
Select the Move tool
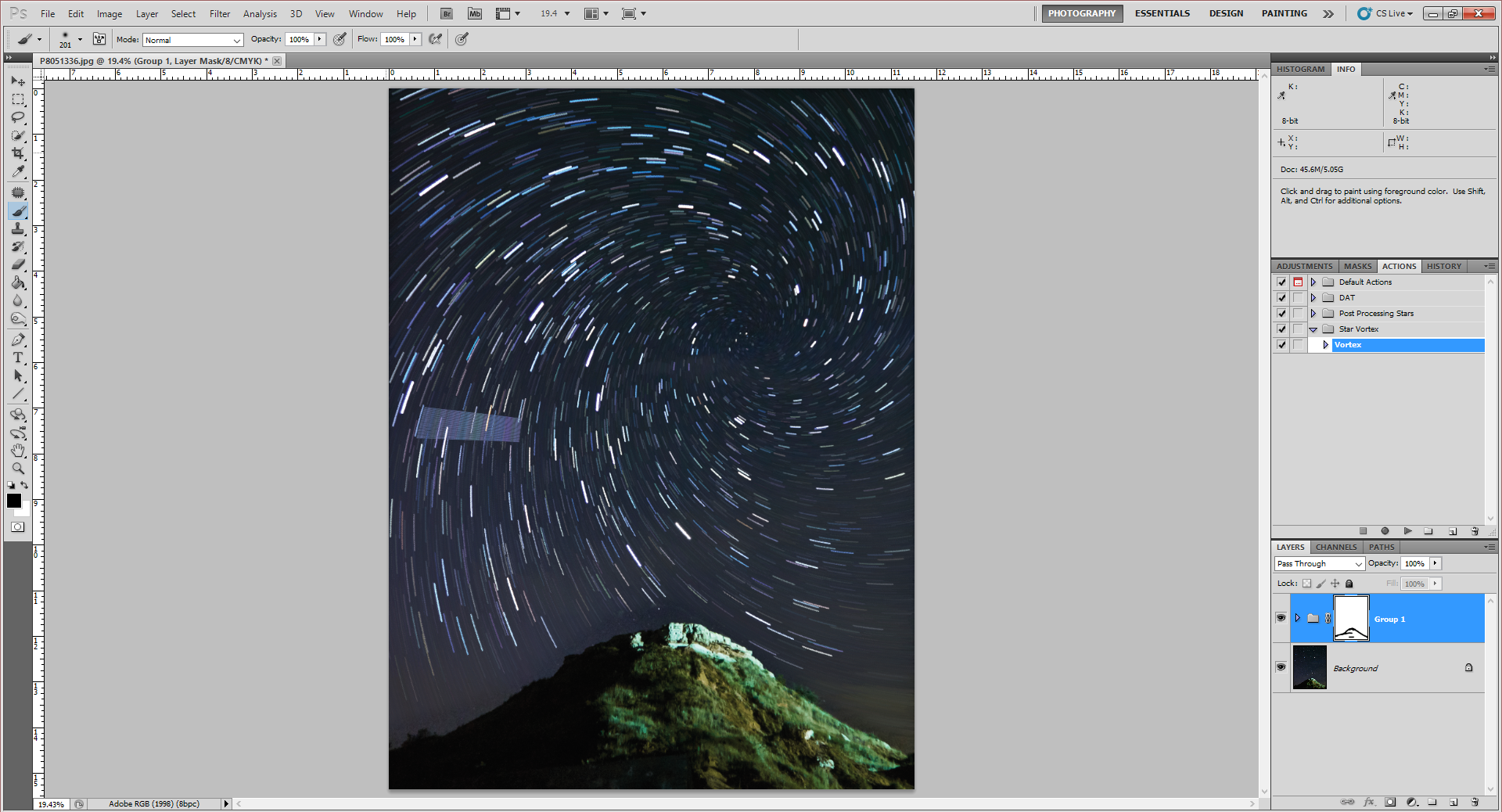click(x=18, y=81)
